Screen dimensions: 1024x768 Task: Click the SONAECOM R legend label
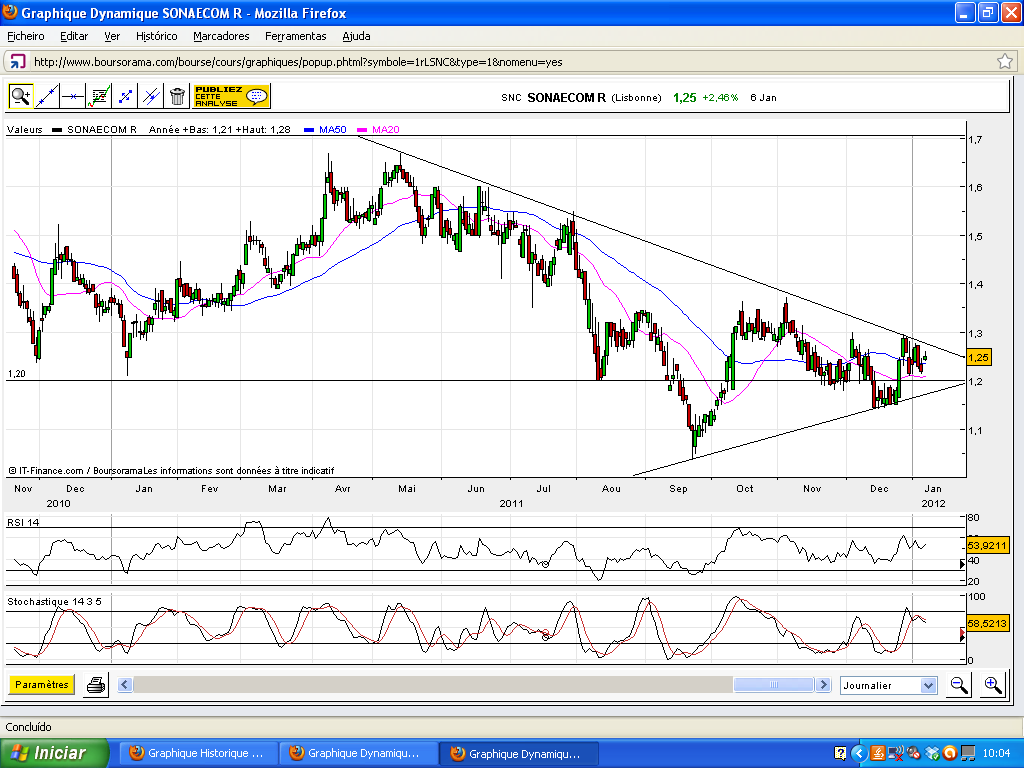click(x=102, y=129)
